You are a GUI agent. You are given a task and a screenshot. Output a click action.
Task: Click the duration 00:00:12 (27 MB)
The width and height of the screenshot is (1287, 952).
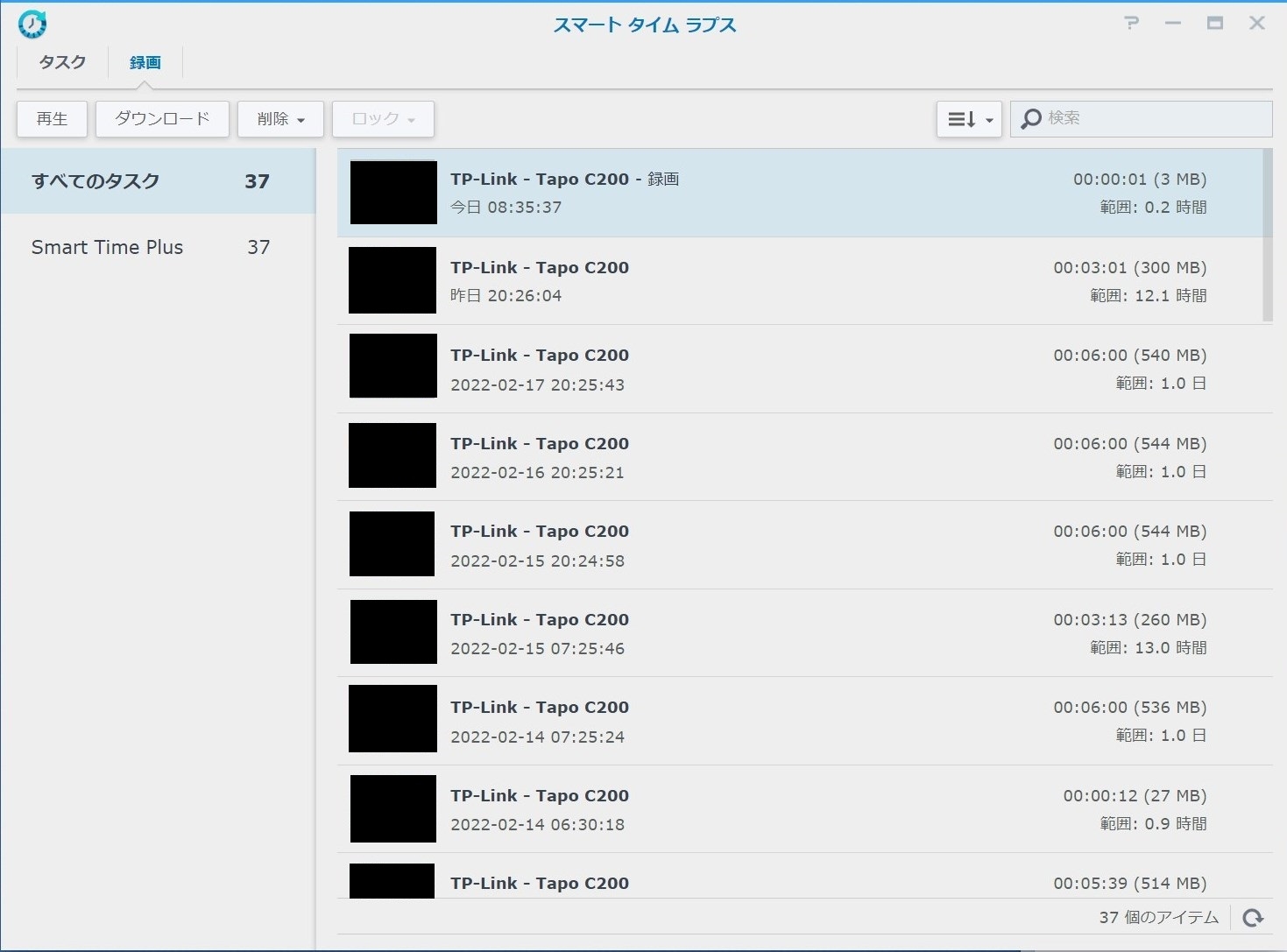1135,796
